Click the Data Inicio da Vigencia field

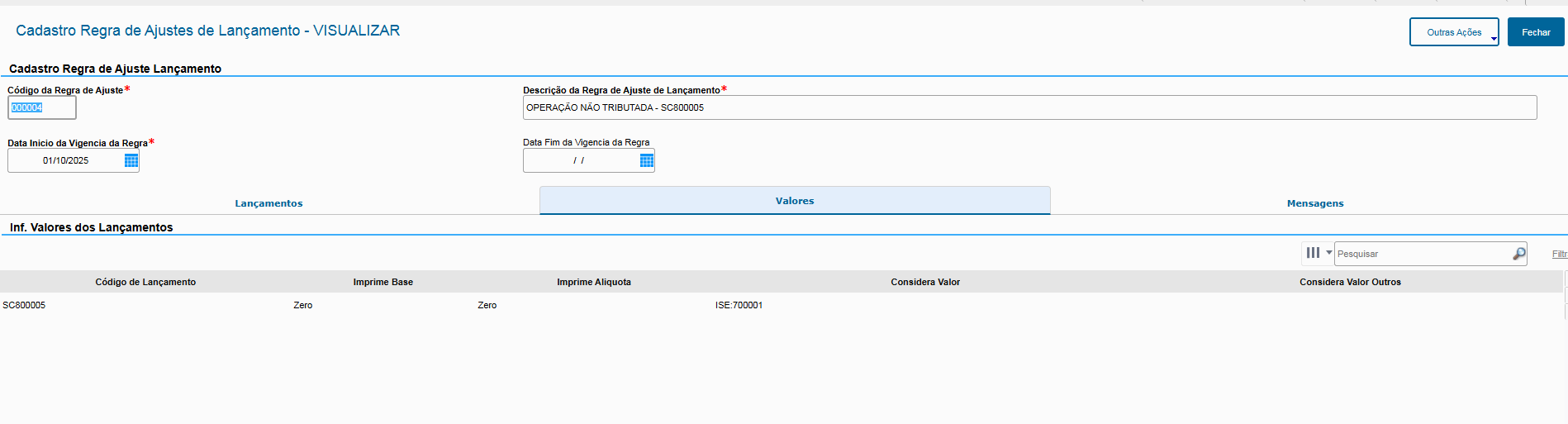coord(65,160)
